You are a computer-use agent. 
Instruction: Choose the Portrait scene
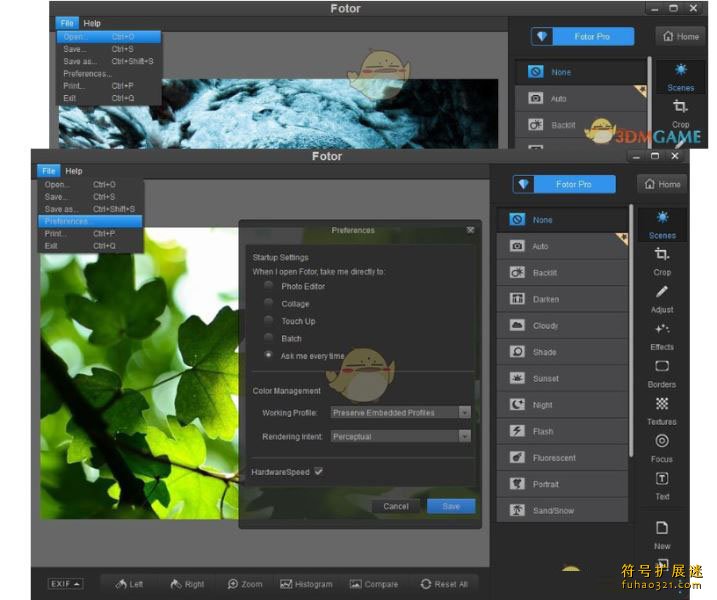tap(562, 484)
